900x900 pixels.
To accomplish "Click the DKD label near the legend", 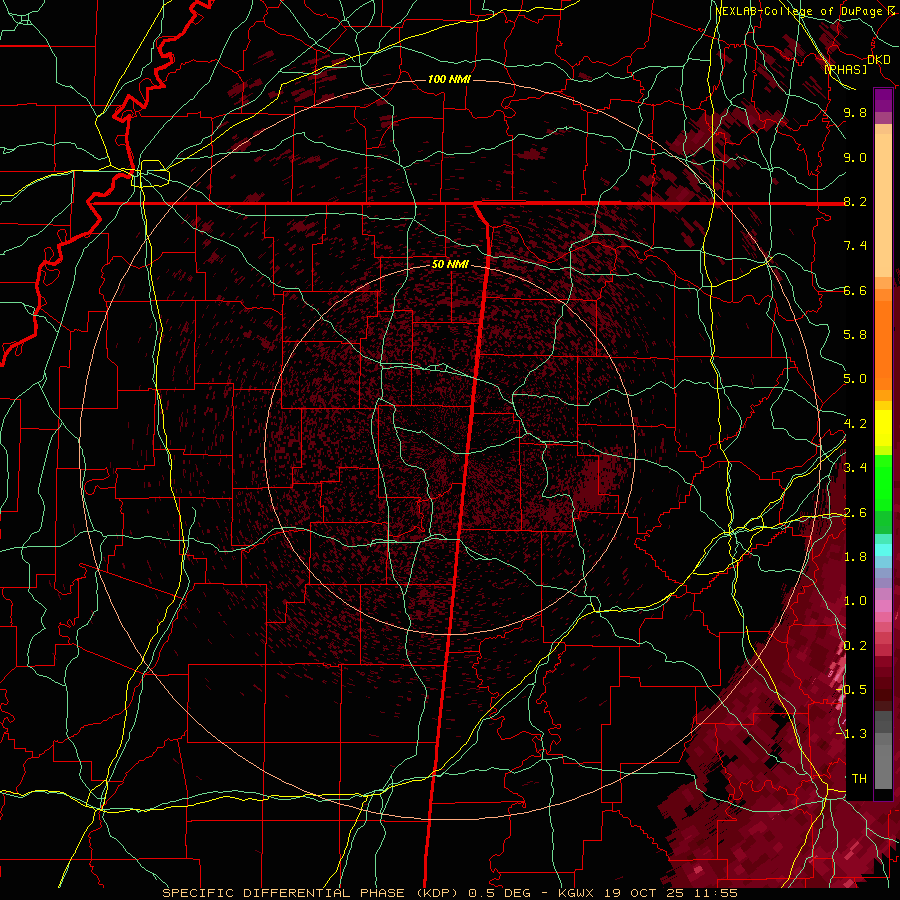I will click(878, 59).
